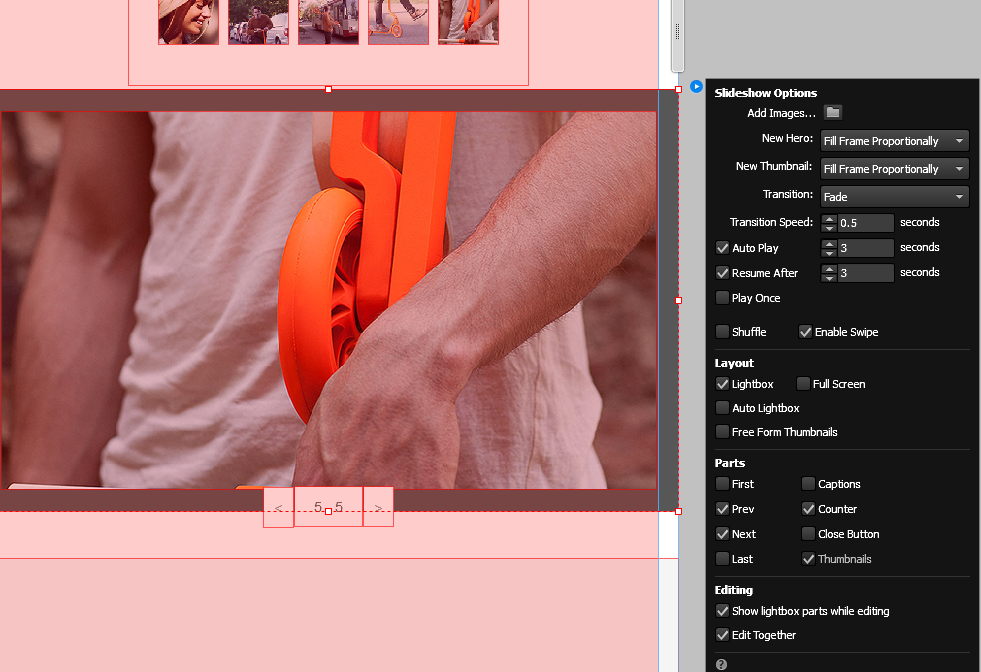
Task: Select the first thumbnail in the filmstrip
Action: pyautogui.click(x=188, y=22)
